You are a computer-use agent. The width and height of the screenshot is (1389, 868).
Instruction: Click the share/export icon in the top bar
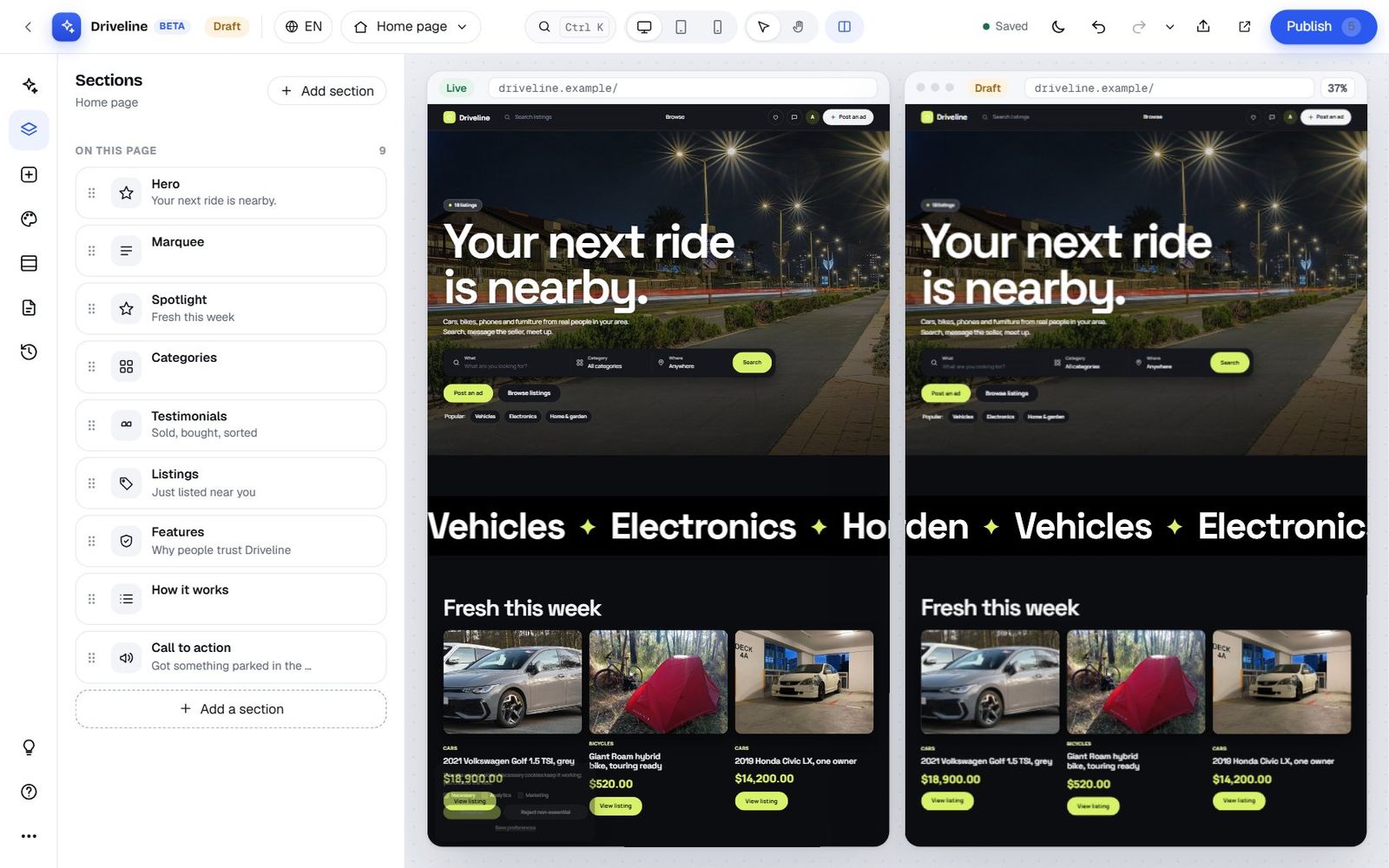tap(1203, 27)
